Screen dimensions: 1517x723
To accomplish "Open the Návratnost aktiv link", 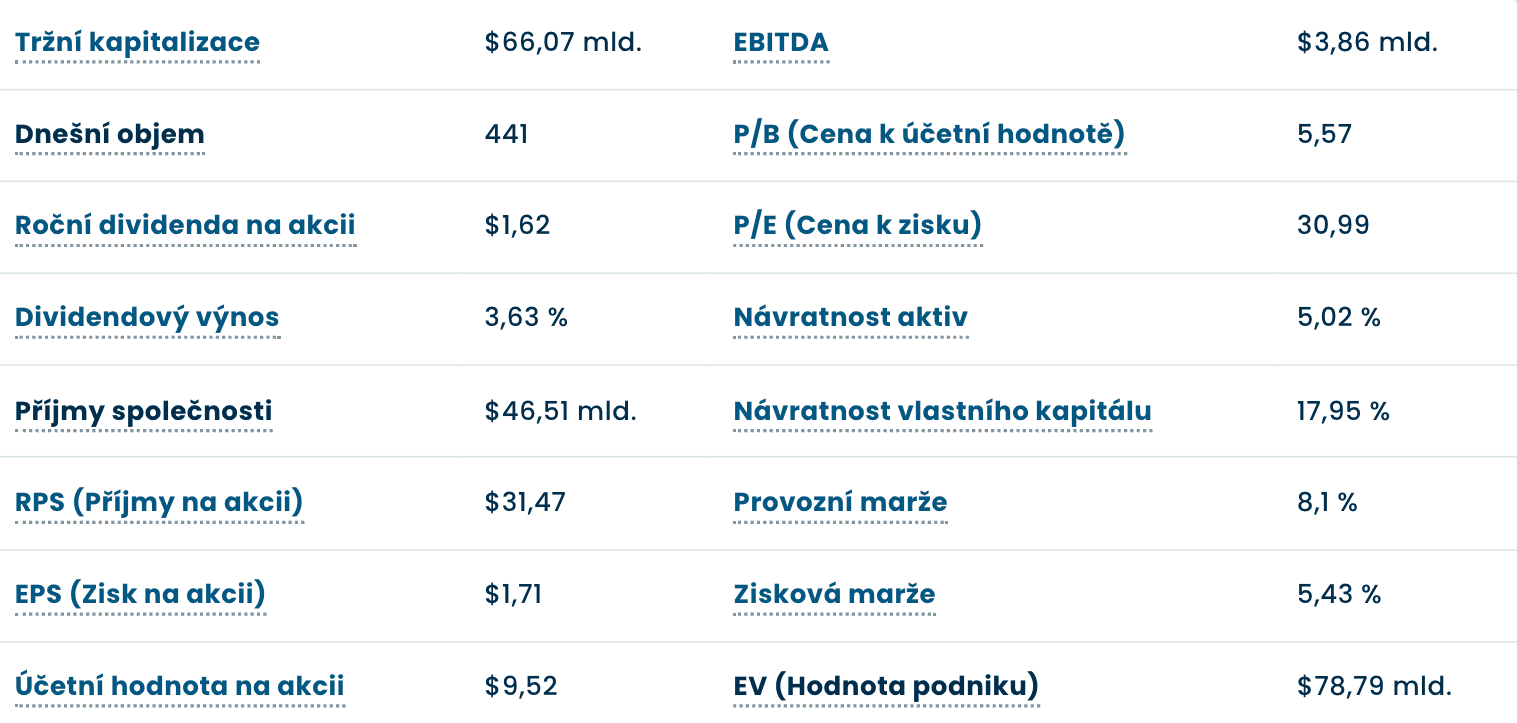I will point(850,318).
